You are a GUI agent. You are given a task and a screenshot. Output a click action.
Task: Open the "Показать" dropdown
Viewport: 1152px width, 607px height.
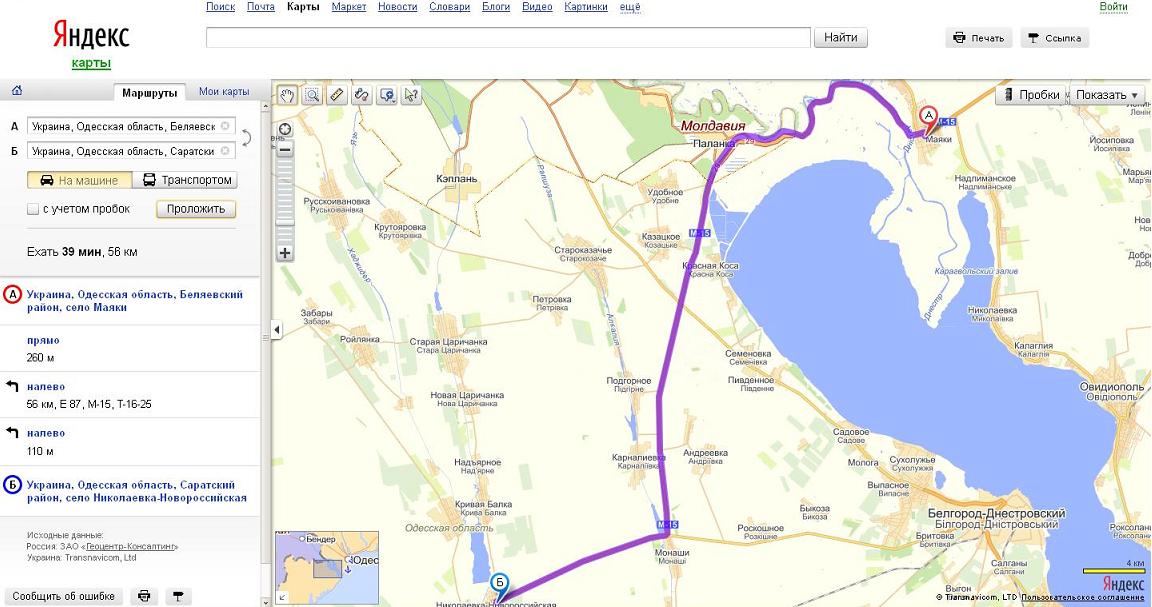[x=1107, y=95]
